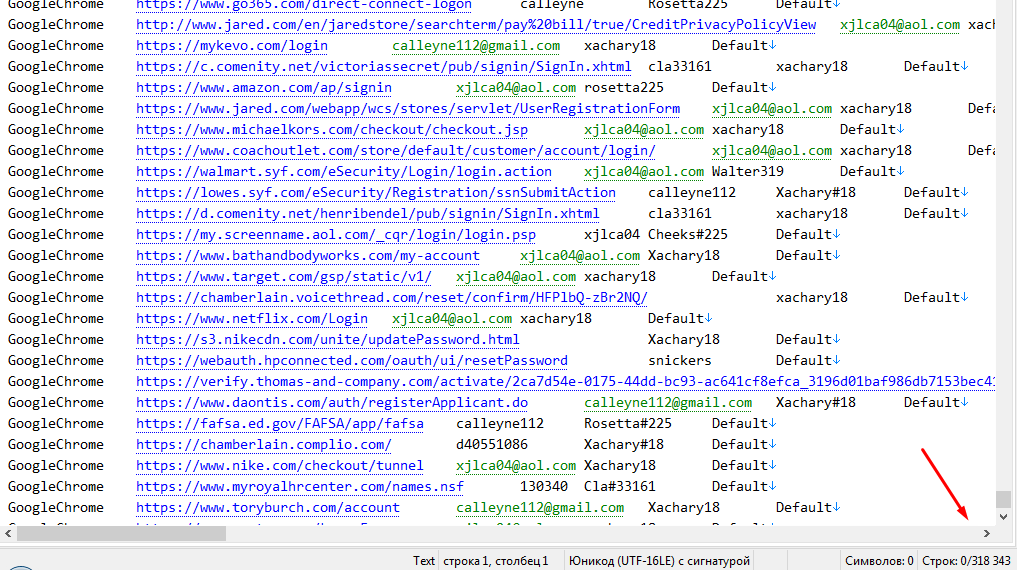This screenshot has width=1017, height=570.
Task: Open the www.nike.com/checkout/tunnel link
Action: tap(280, 466)
